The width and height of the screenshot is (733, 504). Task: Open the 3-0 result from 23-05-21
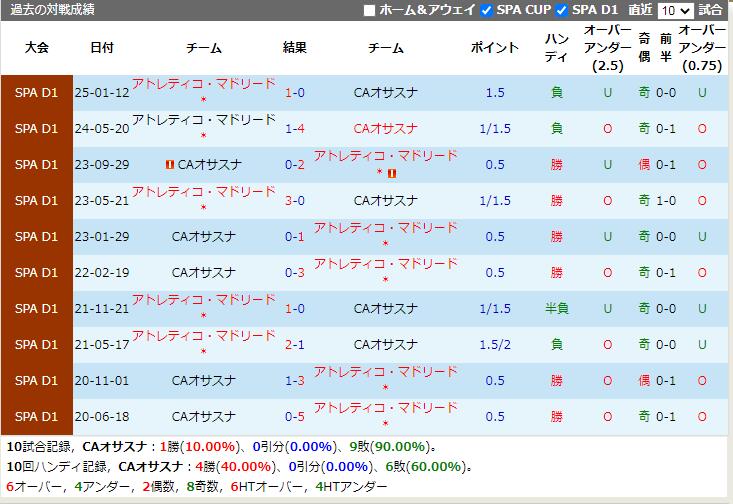pyautogui.click(x=295, y=201)
